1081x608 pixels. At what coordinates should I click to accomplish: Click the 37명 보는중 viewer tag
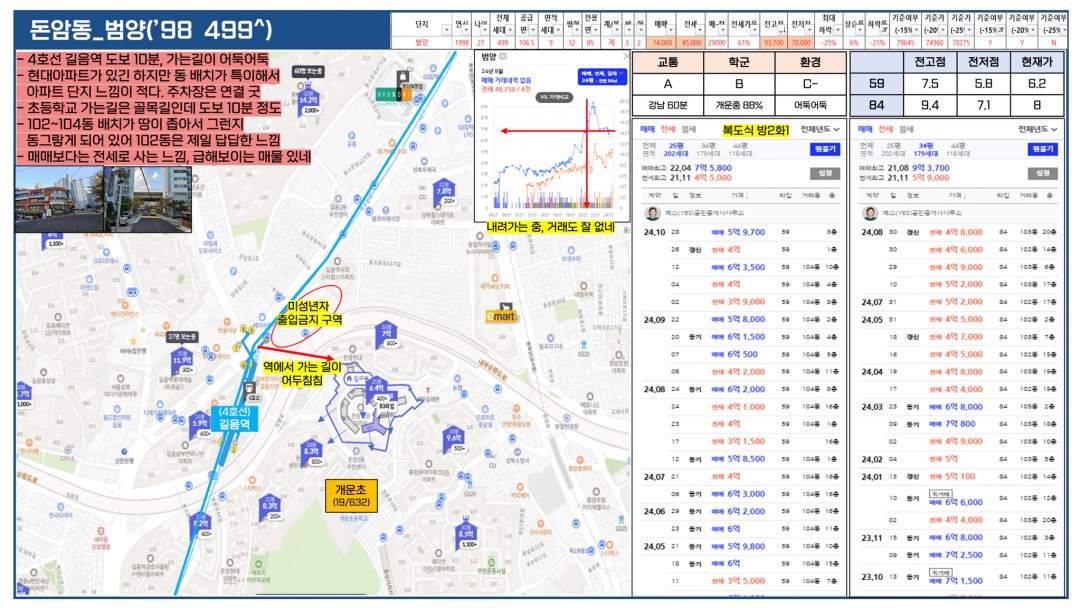[x=182, y=336]
